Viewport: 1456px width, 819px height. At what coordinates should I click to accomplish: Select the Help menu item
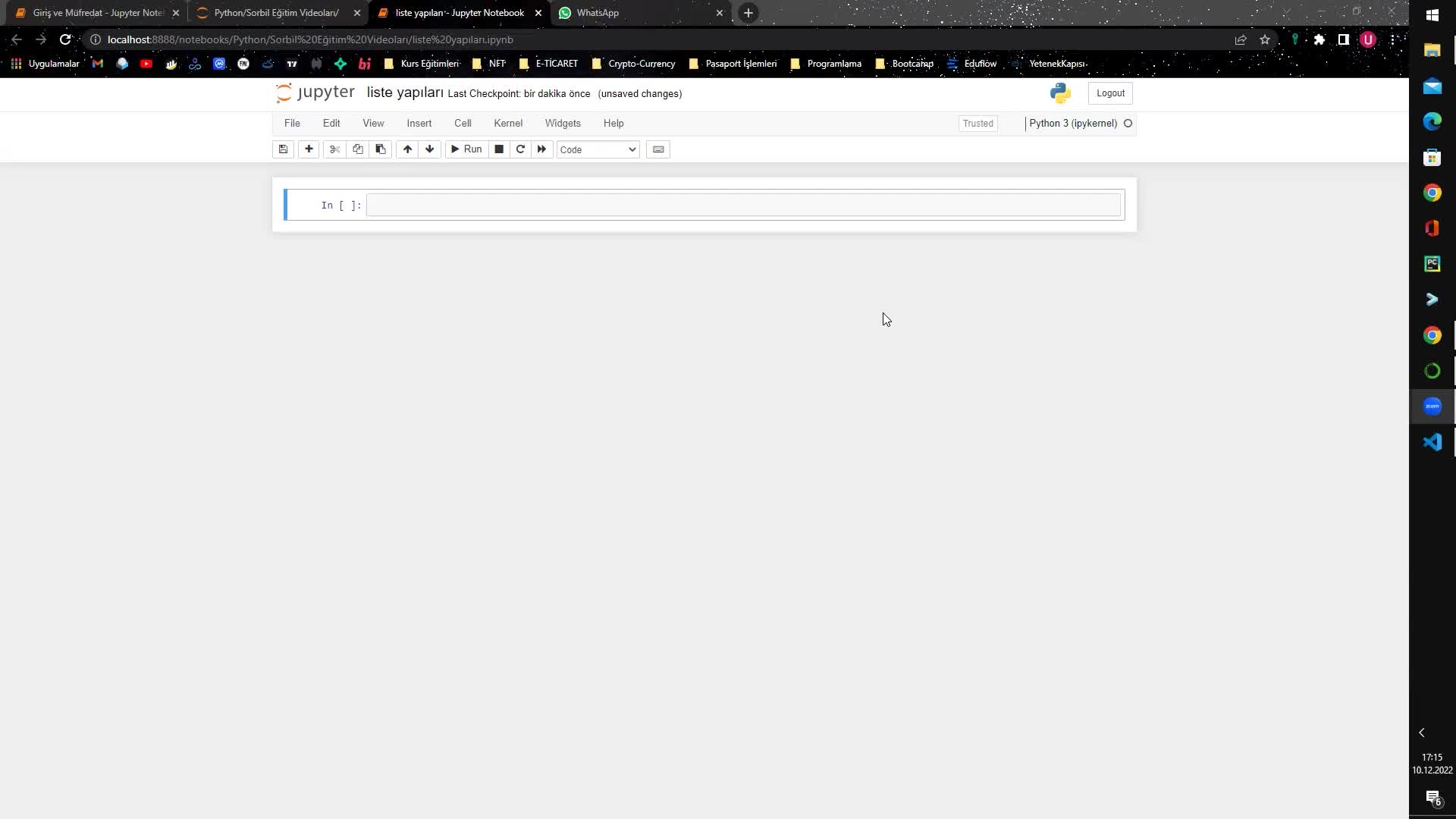click(x=613, y=123)
